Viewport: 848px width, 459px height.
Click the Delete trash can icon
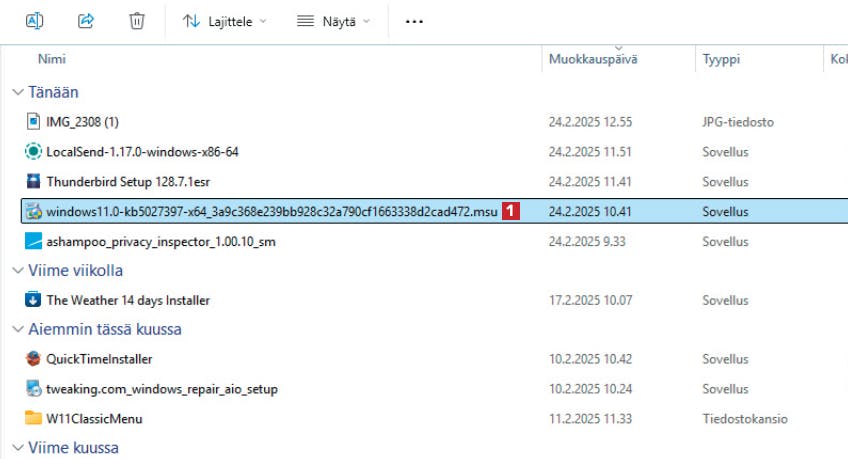pos(136,21)
